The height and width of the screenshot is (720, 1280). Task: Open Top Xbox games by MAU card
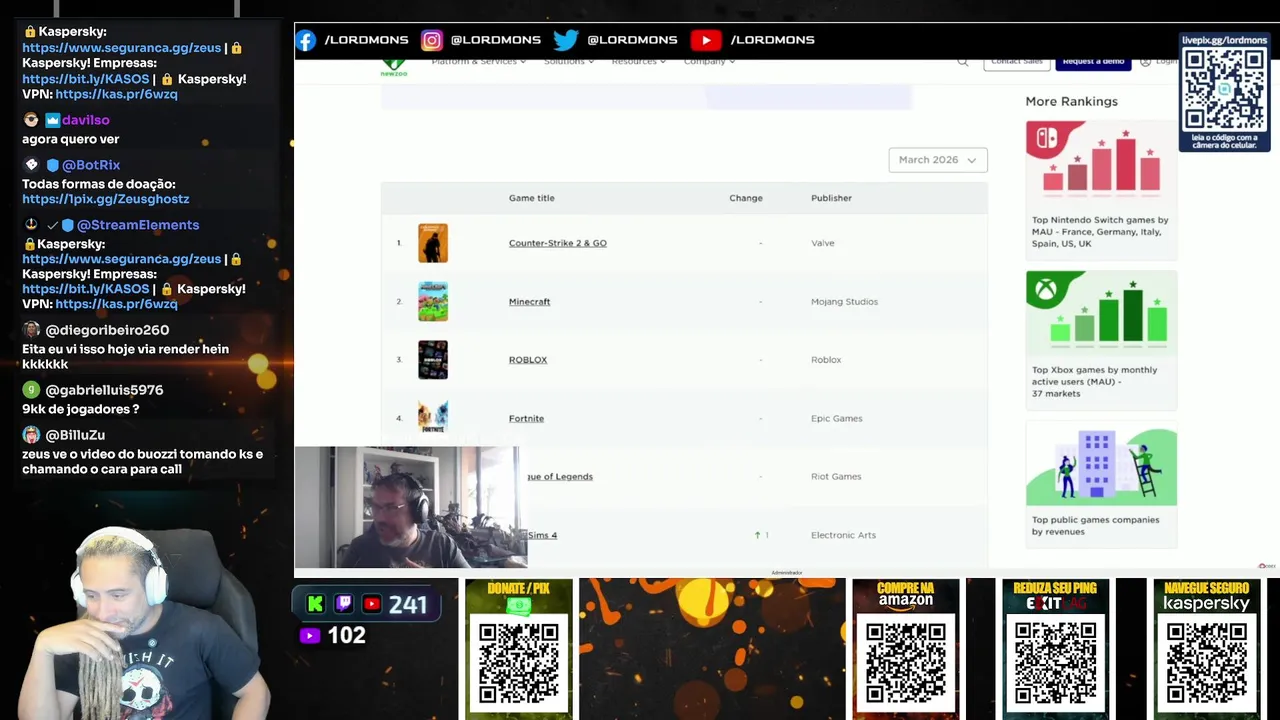pyautogui.click(x=1101, y=340)
